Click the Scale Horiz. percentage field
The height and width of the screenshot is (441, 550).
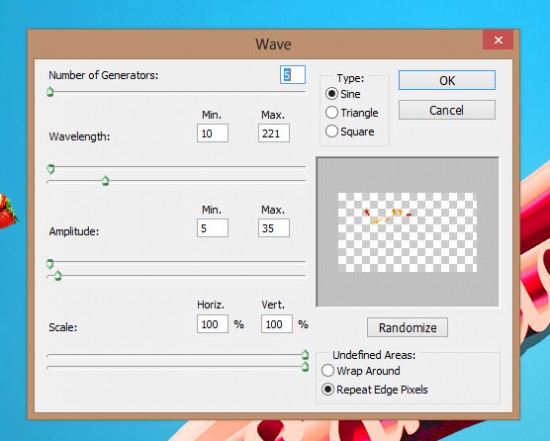point(213,324)
